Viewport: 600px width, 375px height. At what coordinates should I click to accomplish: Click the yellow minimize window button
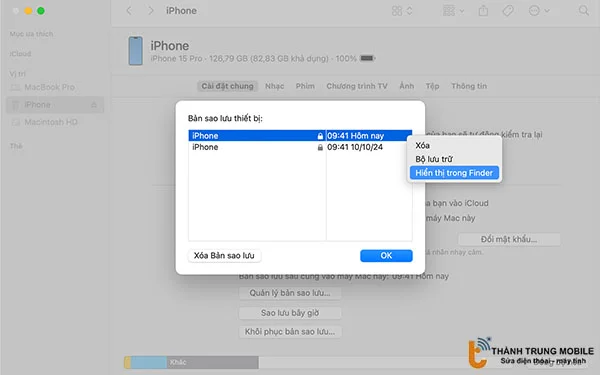pos(28,11)
